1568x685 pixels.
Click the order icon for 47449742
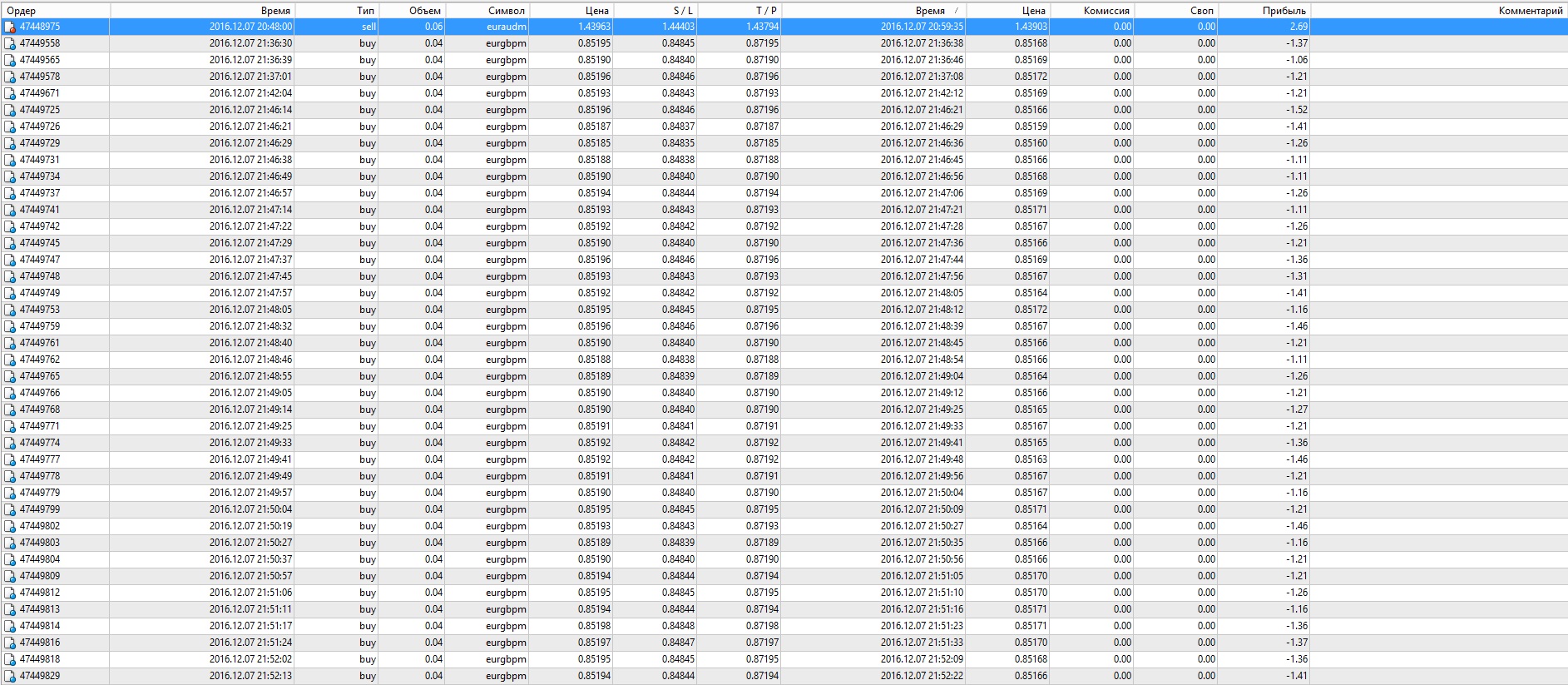(x=10, y=226)
